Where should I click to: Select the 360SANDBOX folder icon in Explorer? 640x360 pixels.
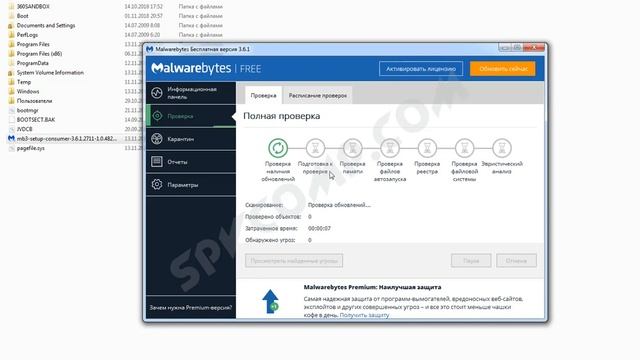pyautogui.click(x=11, y=7)
